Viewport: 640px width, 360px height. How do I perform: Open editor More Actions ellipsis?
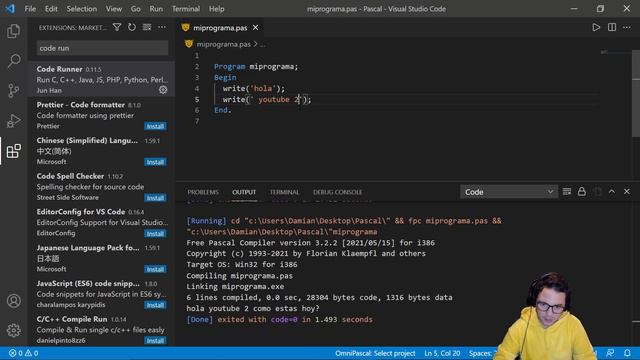[x=627, y=27]
